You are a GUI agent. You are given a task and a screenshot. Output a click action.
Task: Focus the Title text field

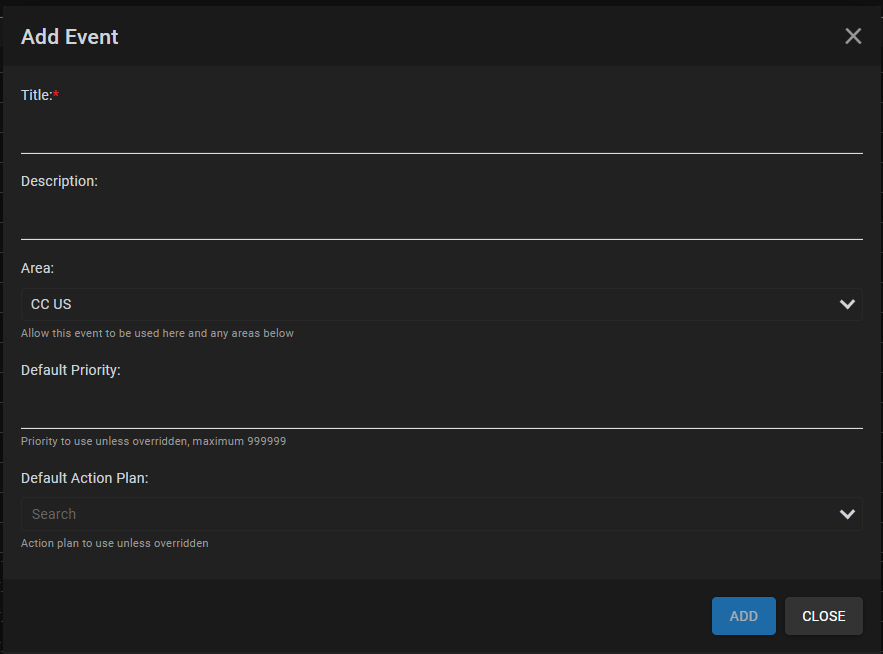[442, 134]
